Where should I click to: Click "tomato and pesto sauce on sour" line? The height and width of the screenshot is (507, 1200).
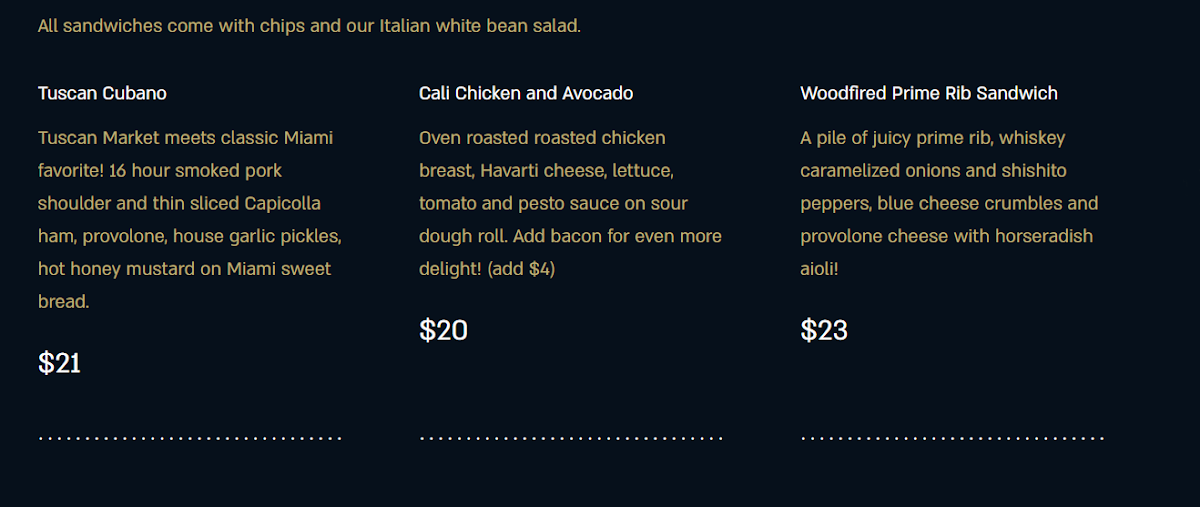point(553,204)
